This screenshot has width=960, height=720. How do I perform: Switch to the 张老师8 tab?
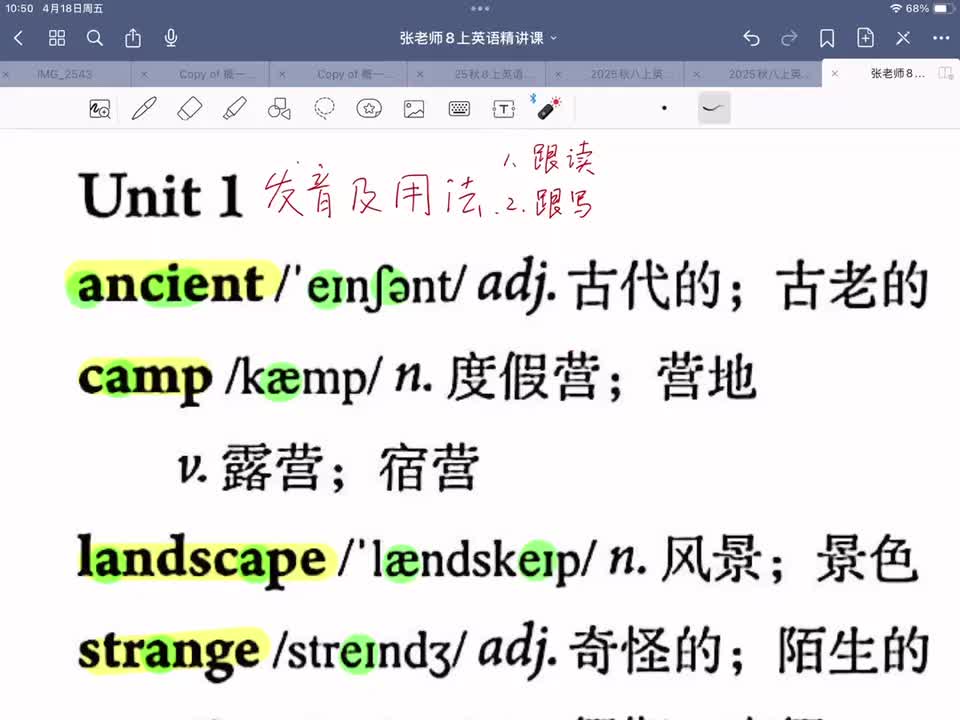click(898, 73)
